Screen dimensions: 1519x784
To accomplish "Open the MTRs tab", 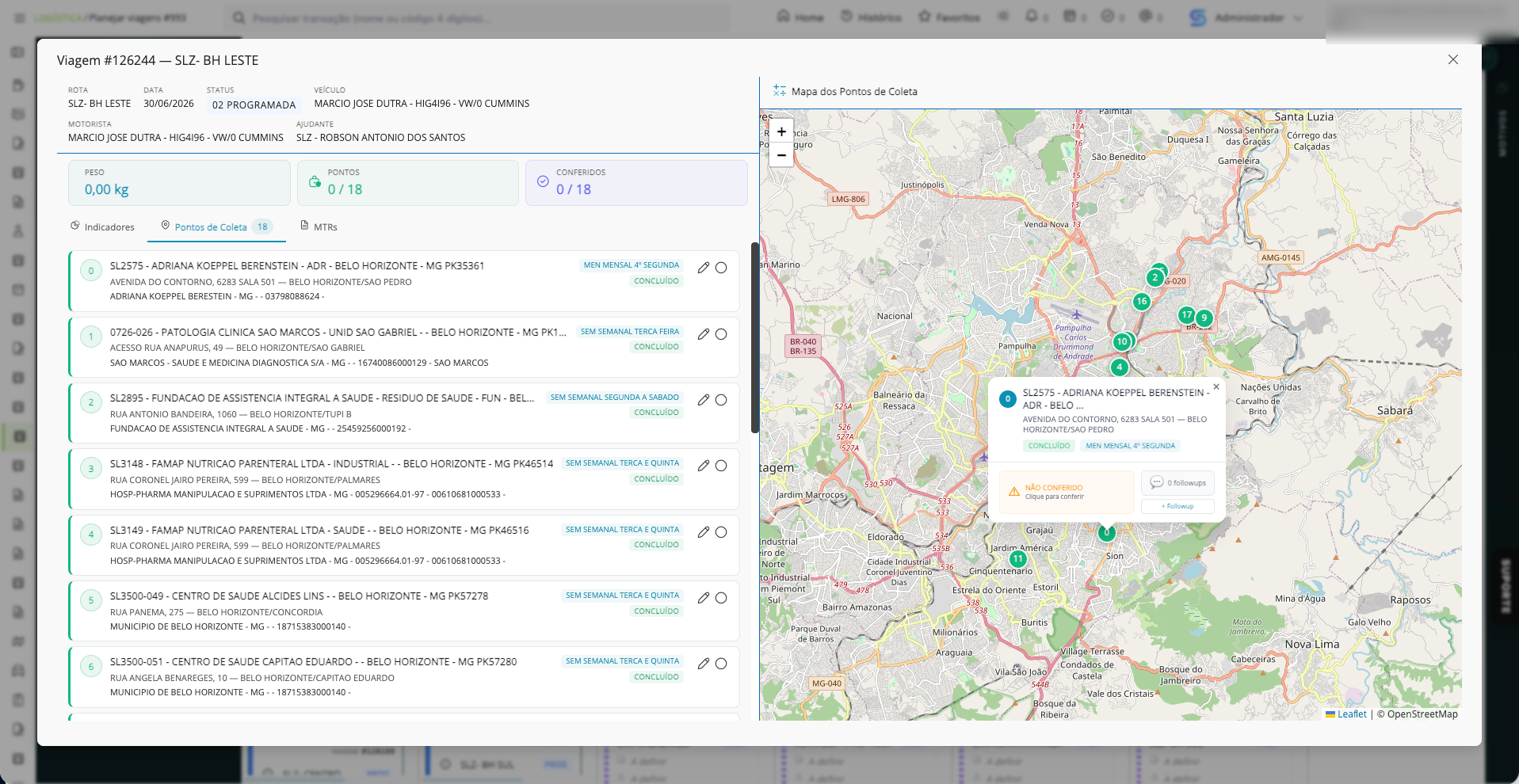I will pyautogui.click(x=319, y=227).
